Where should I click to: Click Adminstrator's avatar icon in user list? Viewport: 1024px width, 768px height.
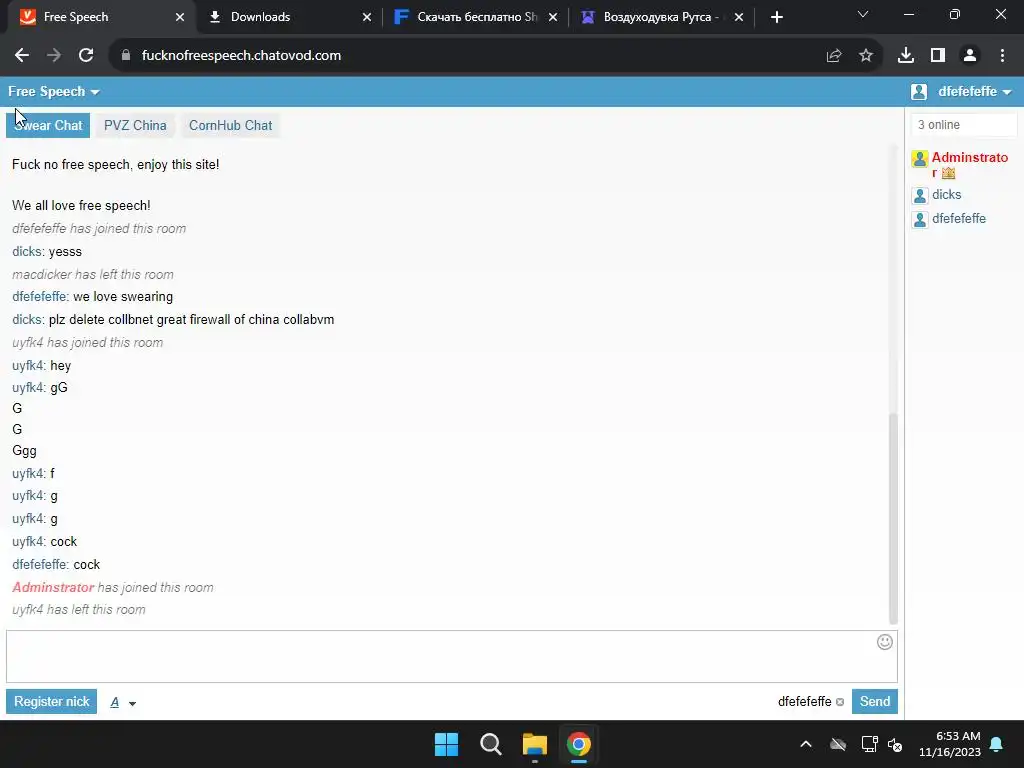920,159
